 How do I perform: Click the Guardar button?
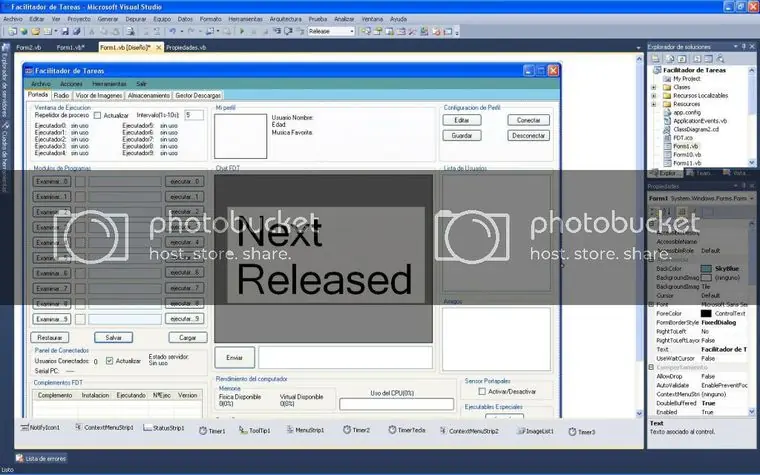pyautogui.click(x=462, y=136)
